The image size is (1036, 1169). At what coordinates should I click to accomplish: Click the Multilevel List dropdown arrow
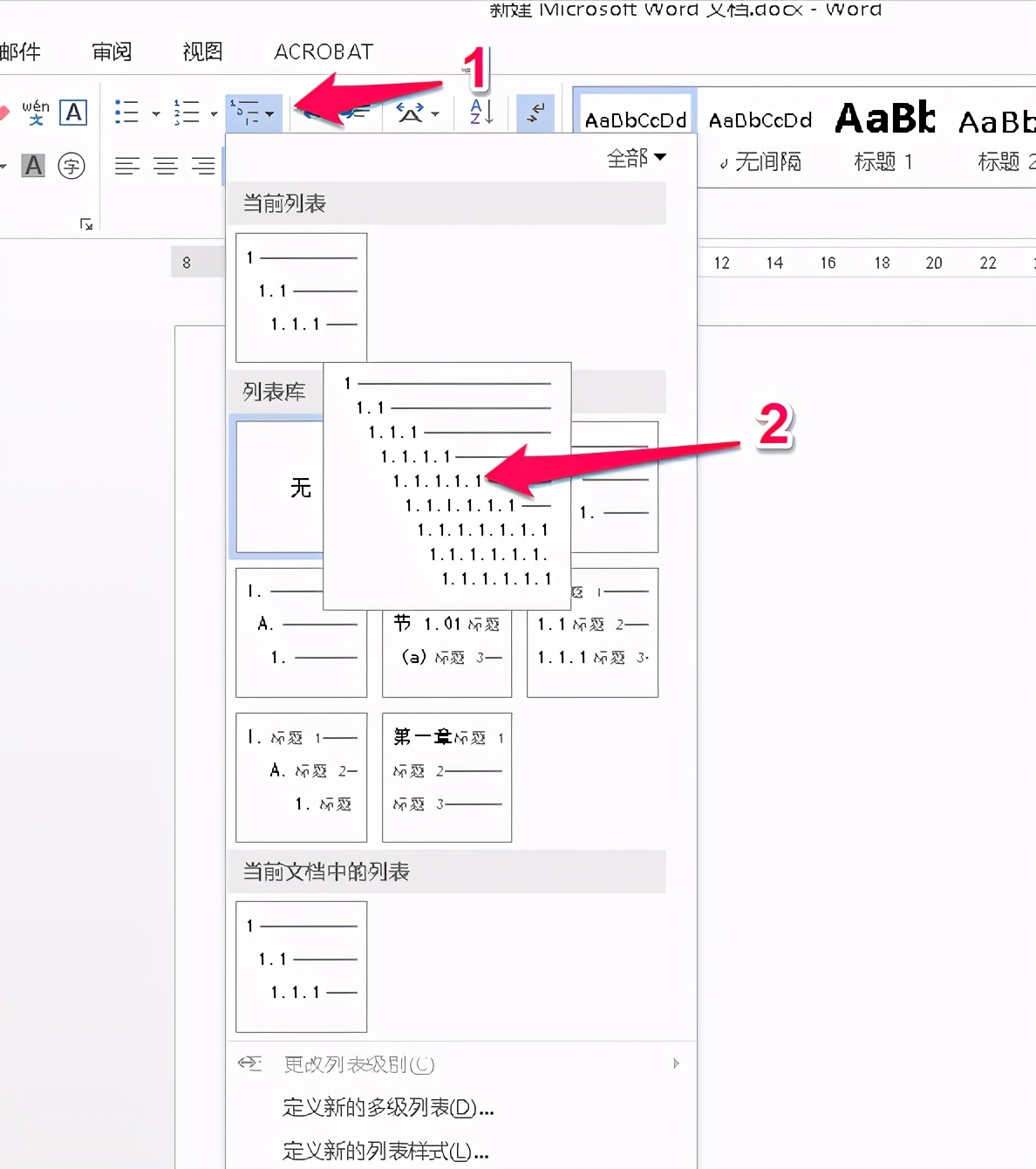coord(270,113)
